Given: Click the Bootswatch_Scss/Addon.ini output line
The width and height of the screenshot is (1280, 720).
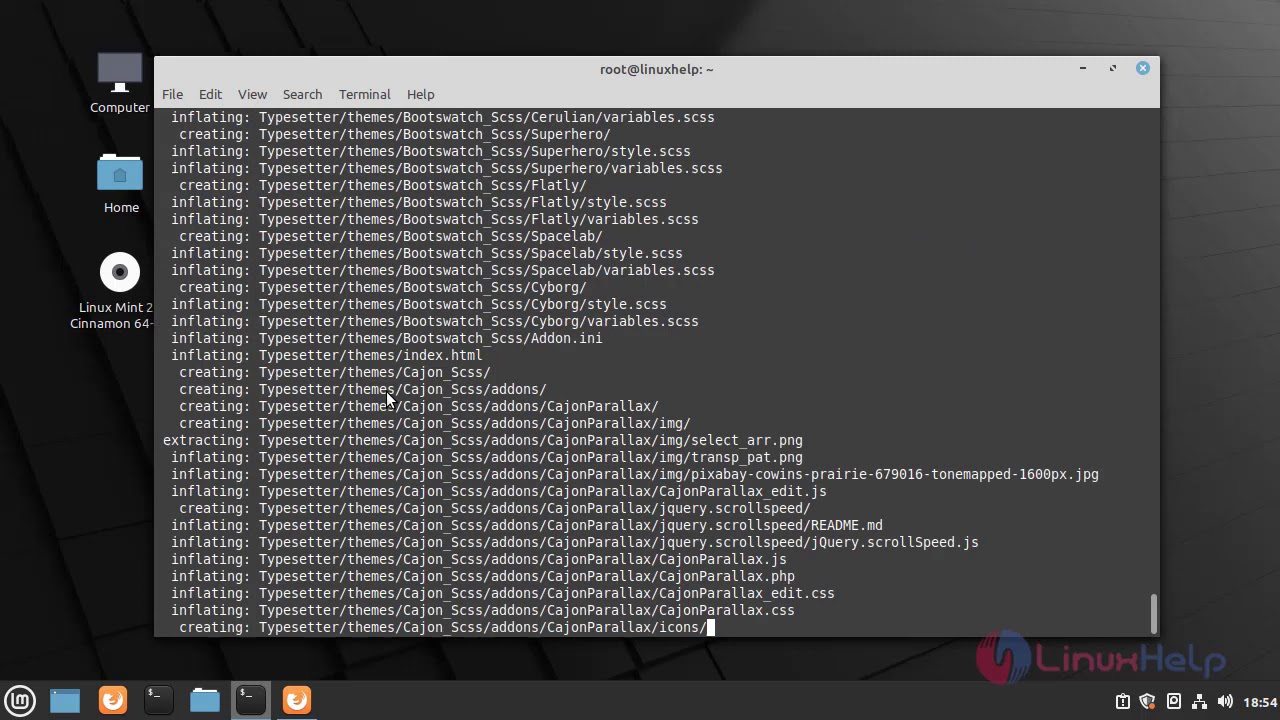Looking at the screenshot, I should click(x=387, y=338).
